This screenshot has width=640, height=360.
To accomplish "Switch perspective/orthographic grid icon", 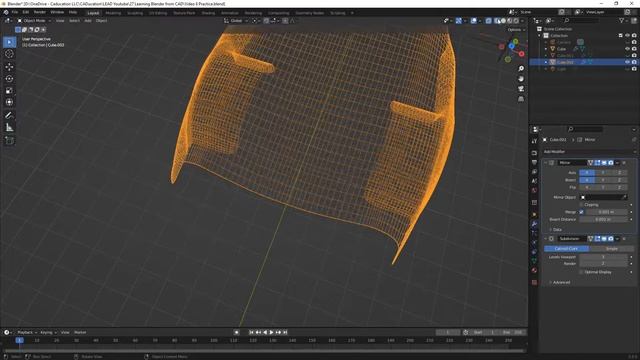I will point(521,99).
